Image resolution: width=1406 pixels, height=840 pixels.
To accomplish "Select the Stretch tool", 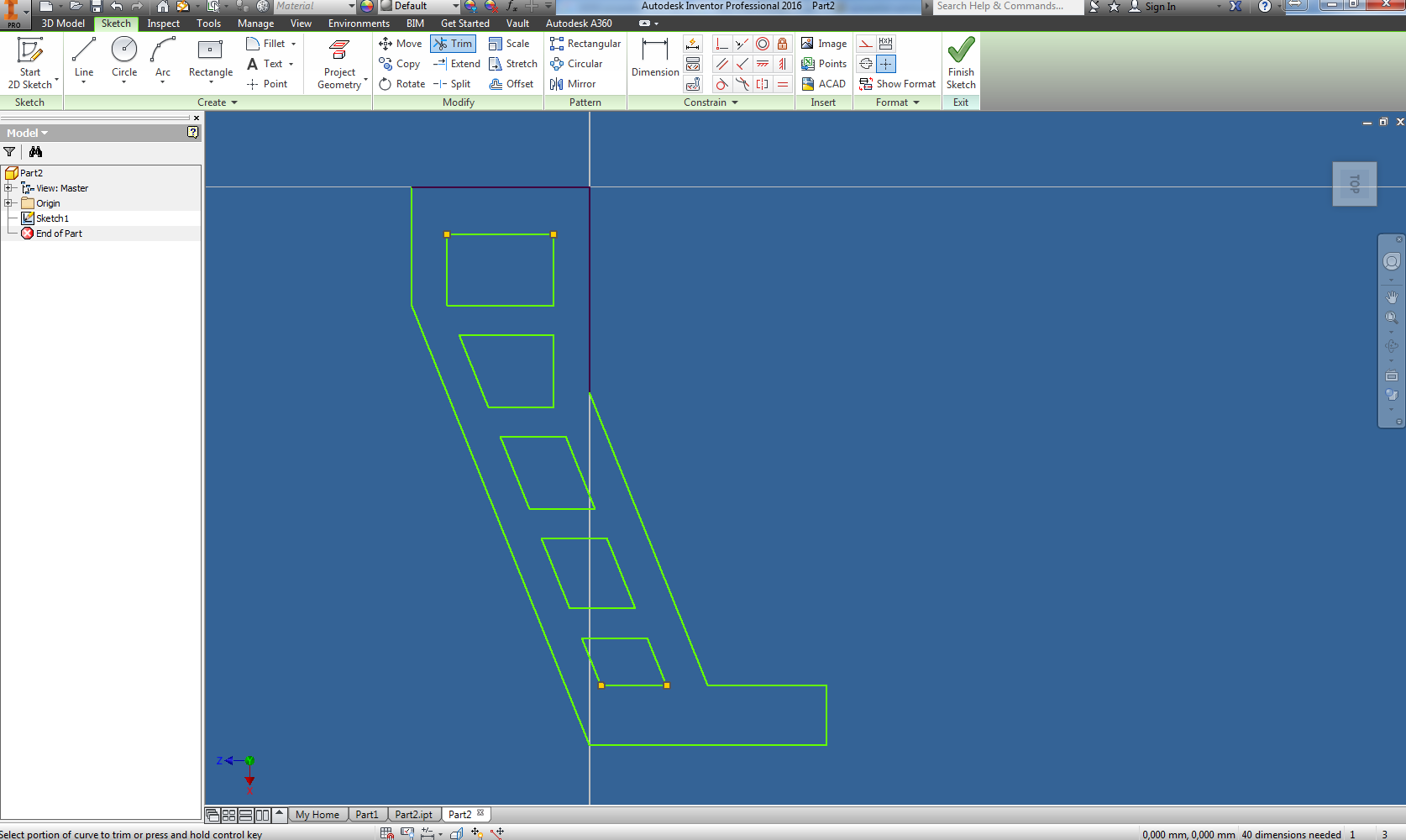I will click(513, 64).
